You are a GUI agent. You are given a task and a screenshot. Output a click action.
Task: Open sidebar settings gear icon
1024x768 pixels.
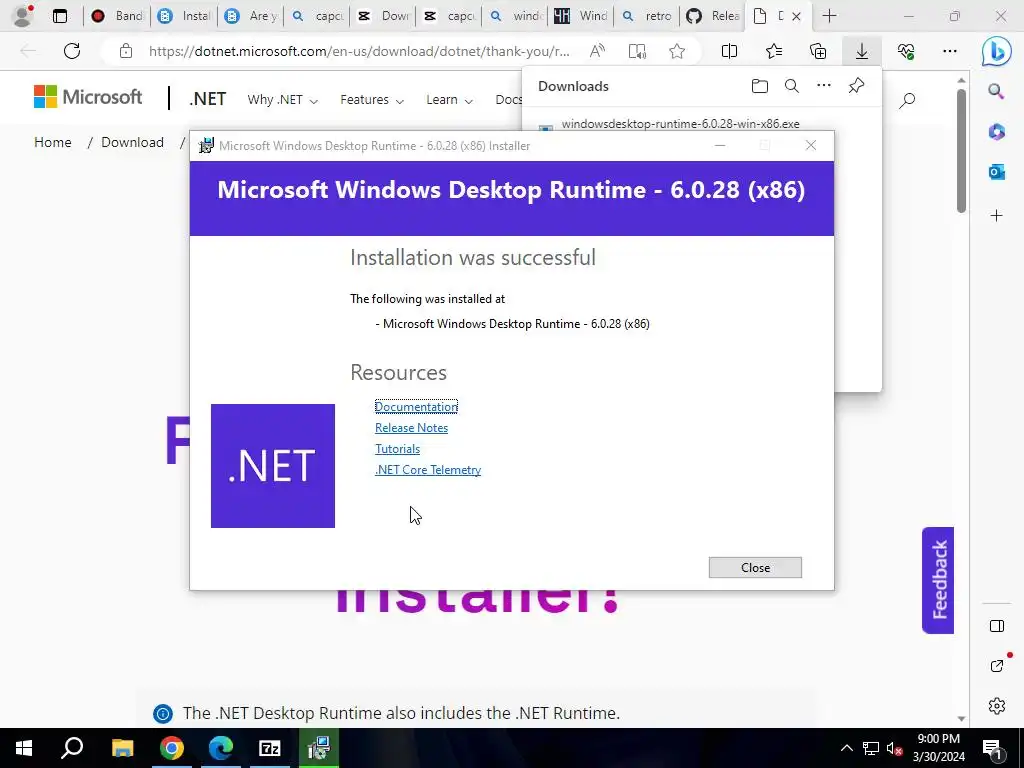pos(997,706)
